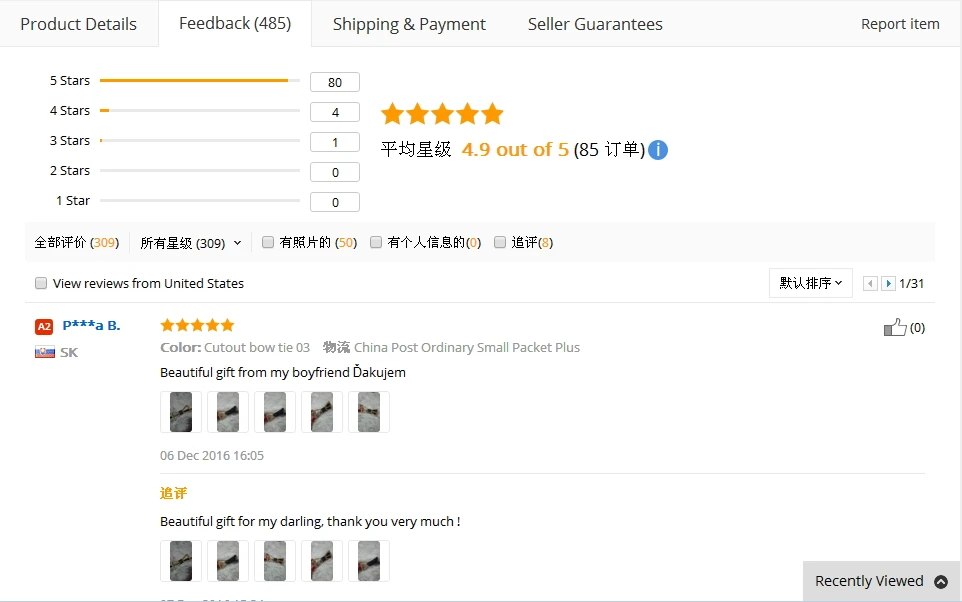This screenshot has width=962, height=602.
Task: Click the A2 buyer level badge
Action: tap(44, 326)
